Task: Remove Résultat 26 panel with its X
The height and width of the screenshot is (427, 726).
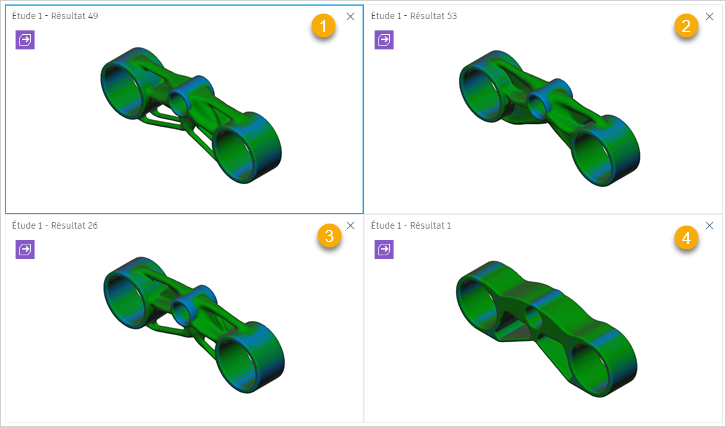Action: pos(350,226)
